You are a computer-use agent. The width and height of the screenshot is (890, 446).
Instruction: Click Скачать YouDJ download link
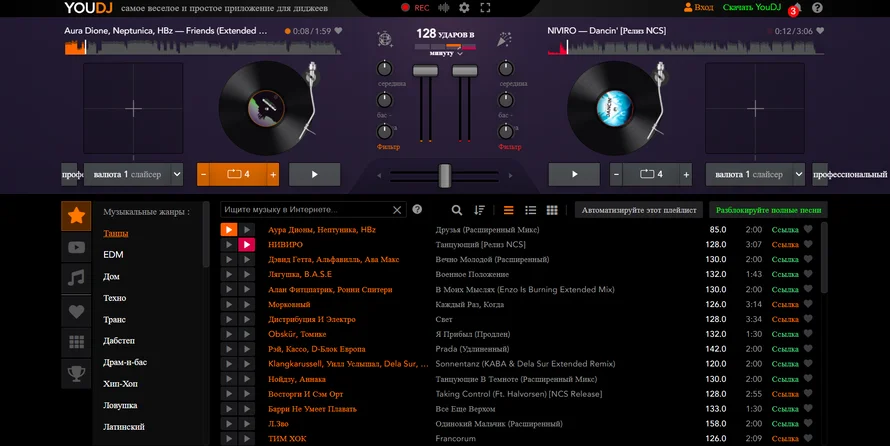coord(752,7)
